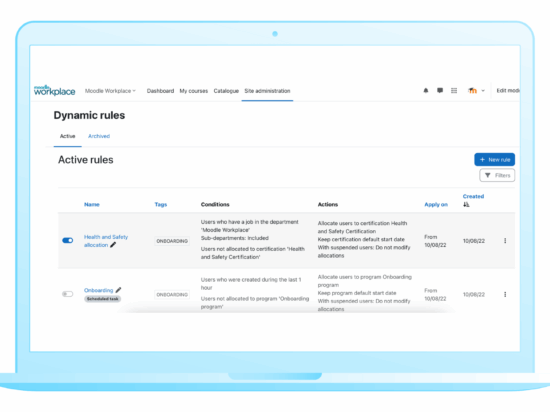This screenshot has height=412, width=550.
Task: Select Site administration in navigation
Action: point(267,91)
